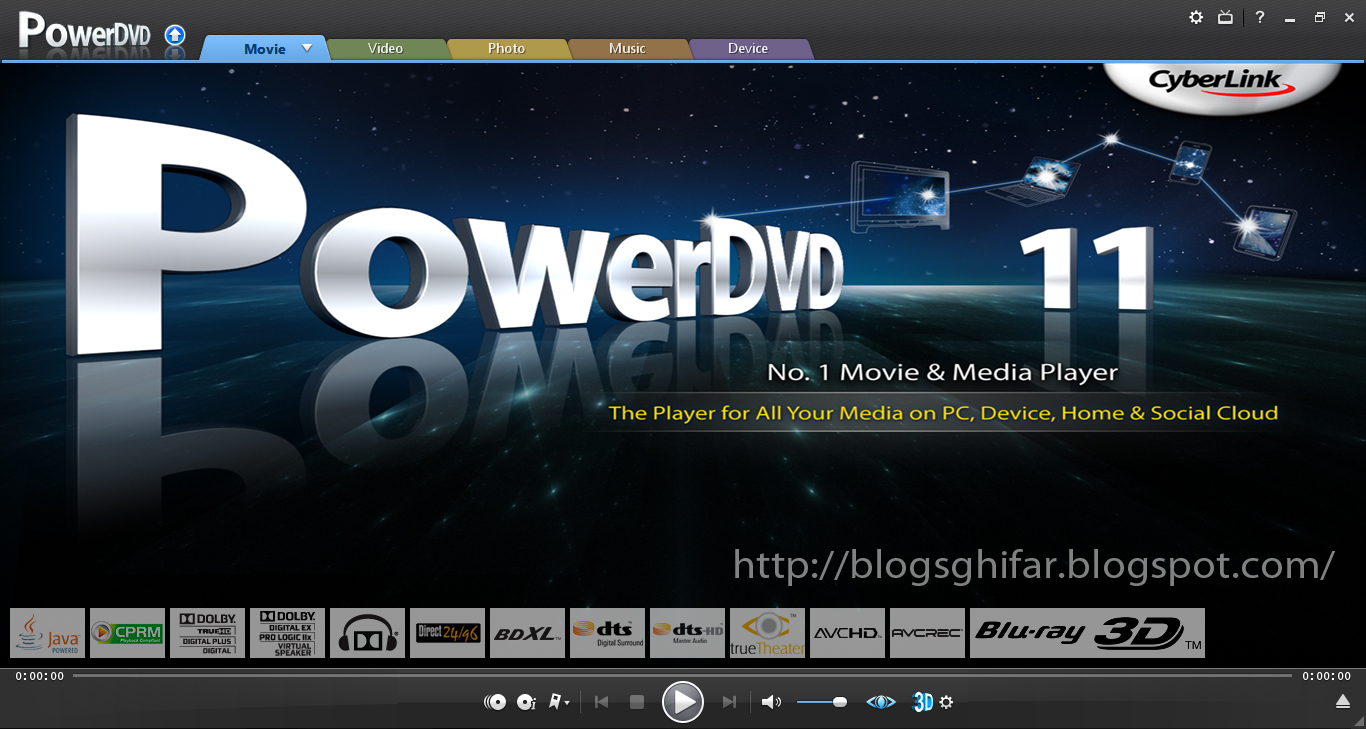
Task: Switch to the Music tab
Action: coord(628,48)
